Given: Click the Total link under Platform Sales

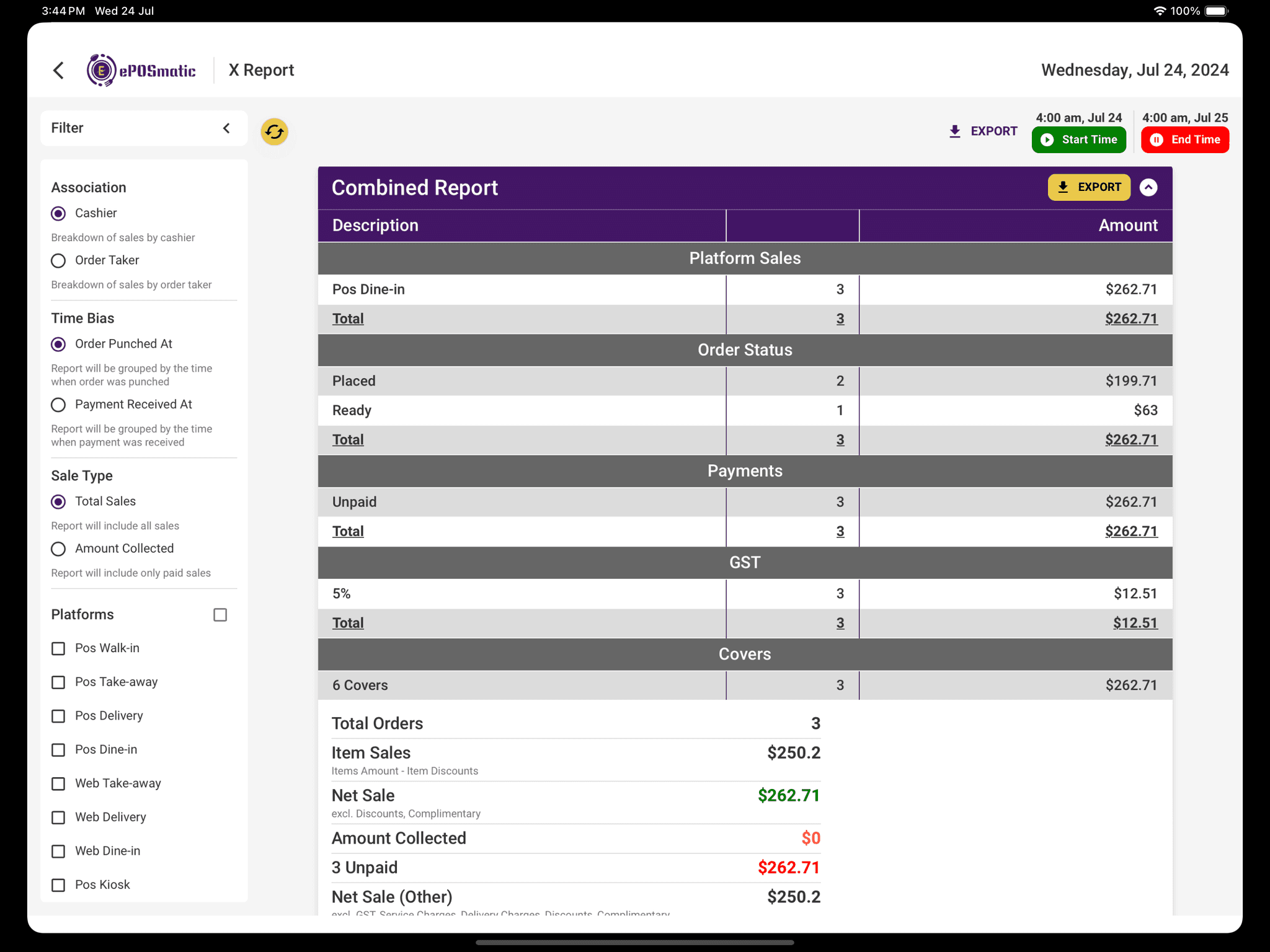Looking at the screenshot, I should point(348,319).
